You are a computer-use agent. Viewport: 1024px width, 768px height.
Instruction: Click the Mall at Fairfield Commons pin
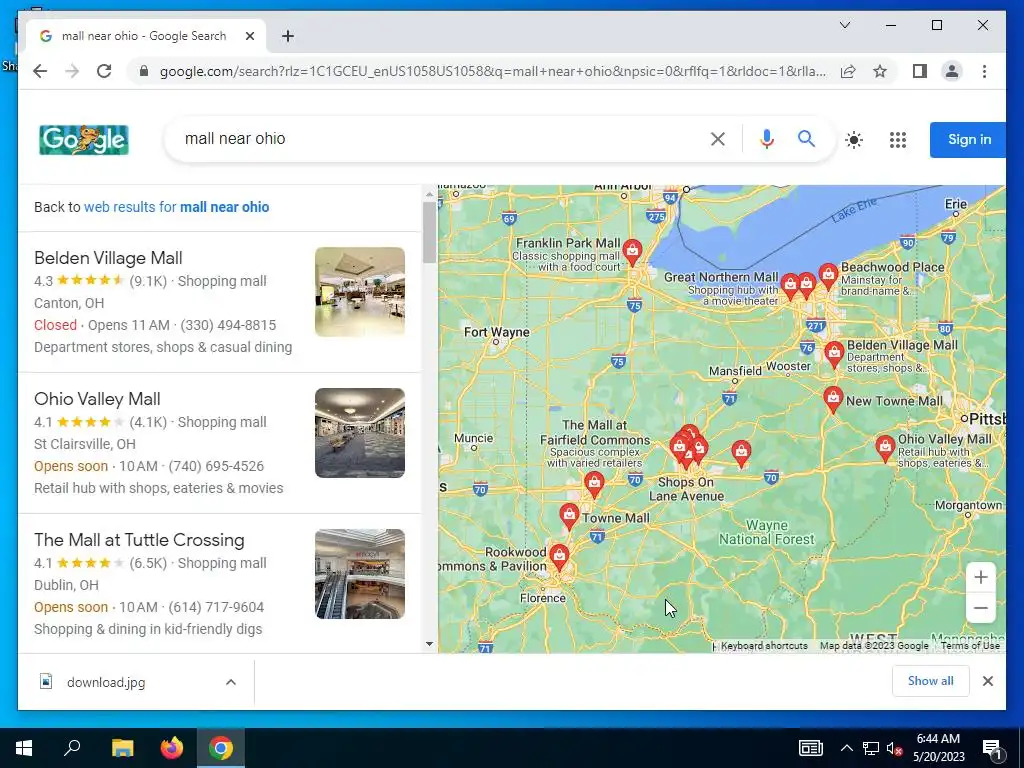(x=594, y=484)
